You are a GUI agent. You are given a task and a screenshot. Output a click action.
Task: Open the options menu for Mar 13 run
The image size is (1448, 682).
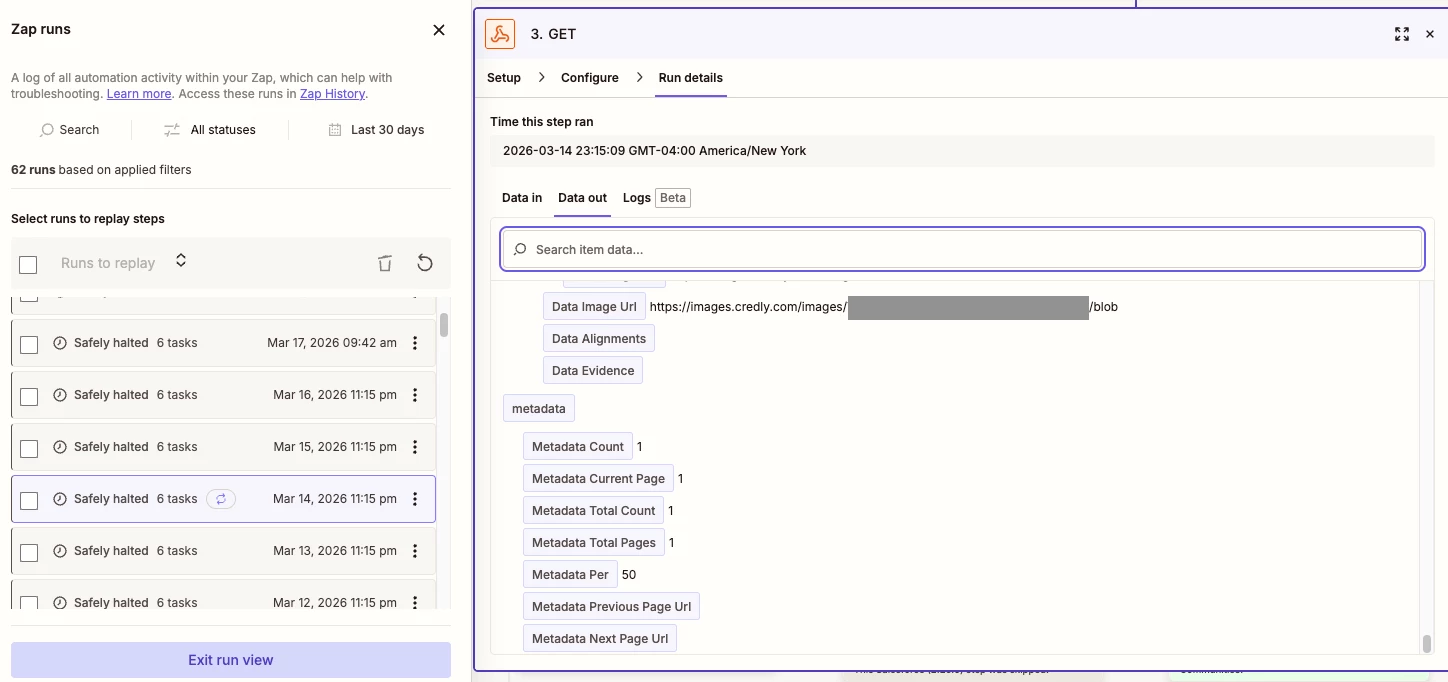pyautogui.click(x=415, y=551)
